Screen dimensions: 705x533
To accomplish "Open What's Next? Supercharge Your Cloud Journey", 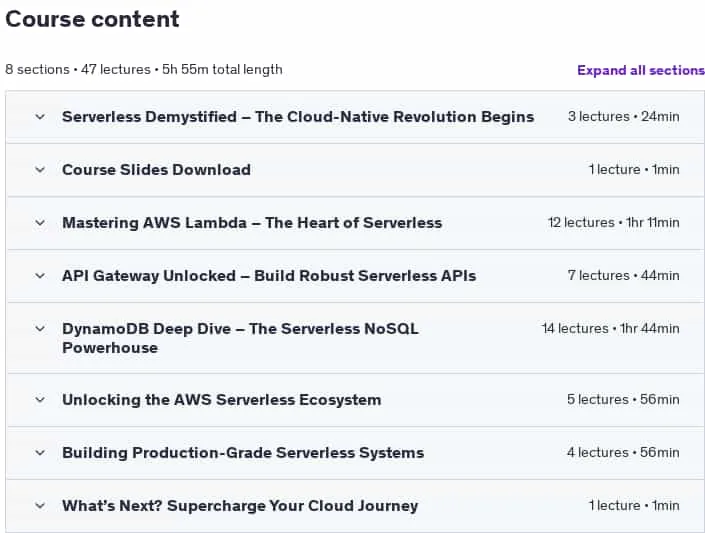I will pos(240,506).
